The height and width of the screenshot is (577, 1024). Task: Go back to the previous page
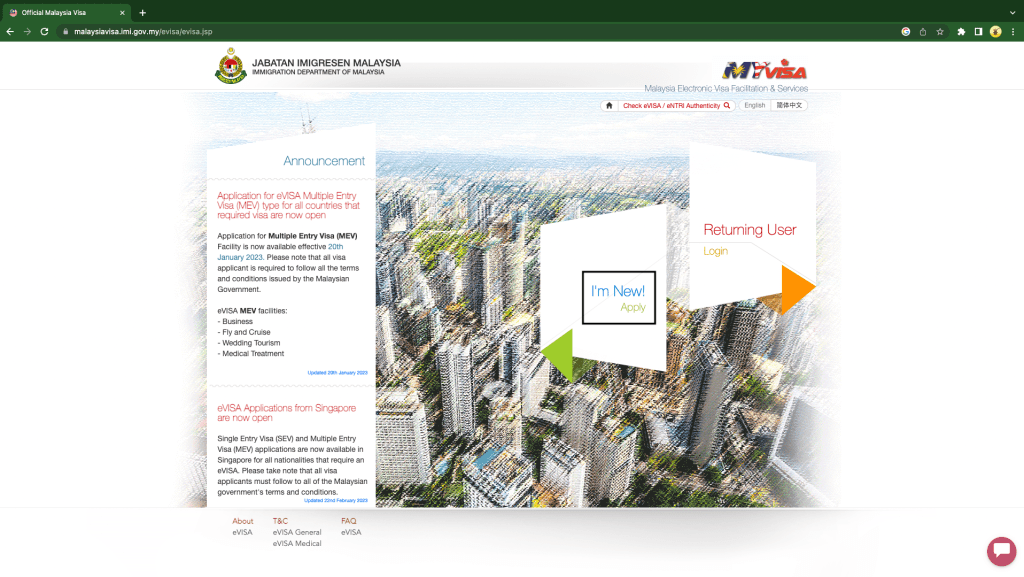[x=10, y=31]
